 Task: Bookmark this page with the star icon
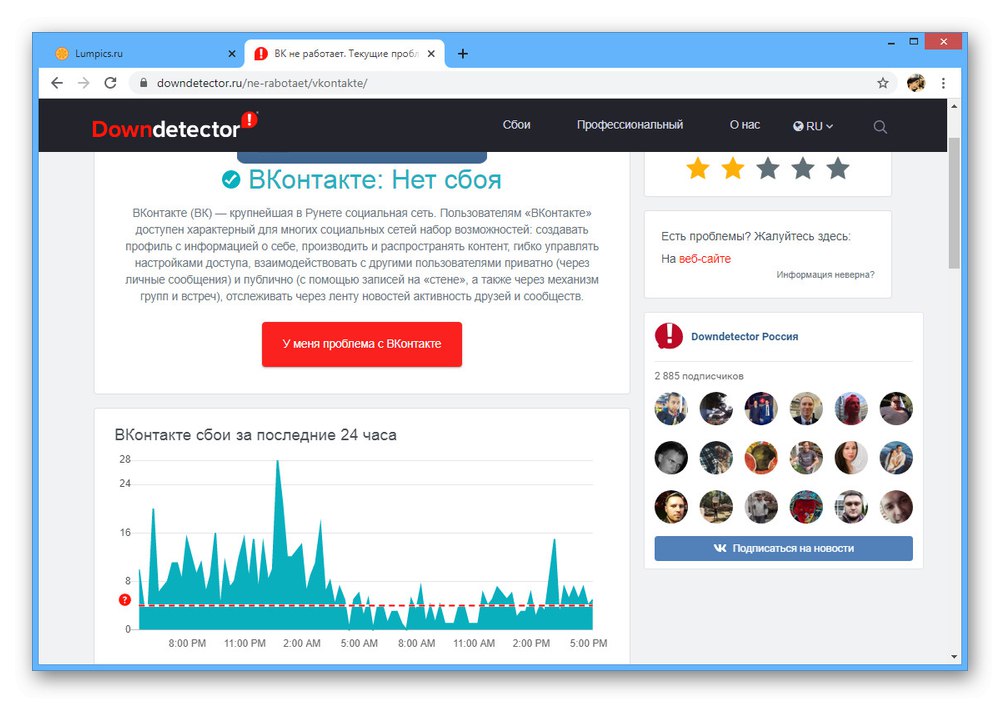[x=883, y=83]
